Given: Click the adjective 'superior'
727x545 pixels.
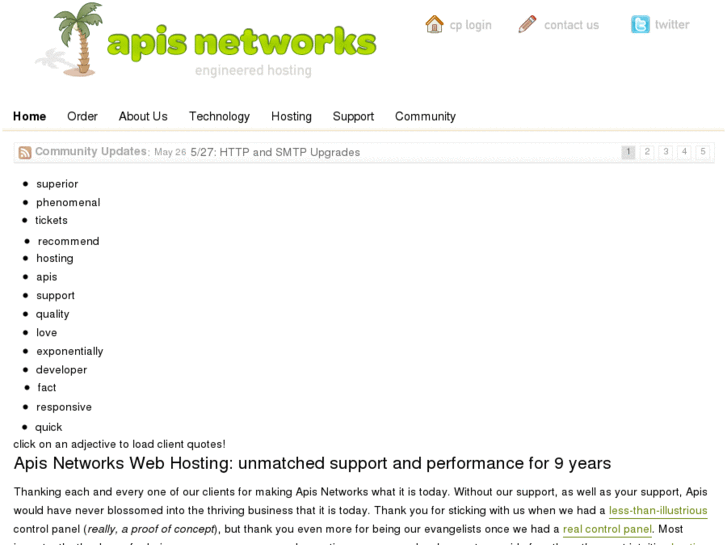Looking at the screenshot, I should point(57,184).
